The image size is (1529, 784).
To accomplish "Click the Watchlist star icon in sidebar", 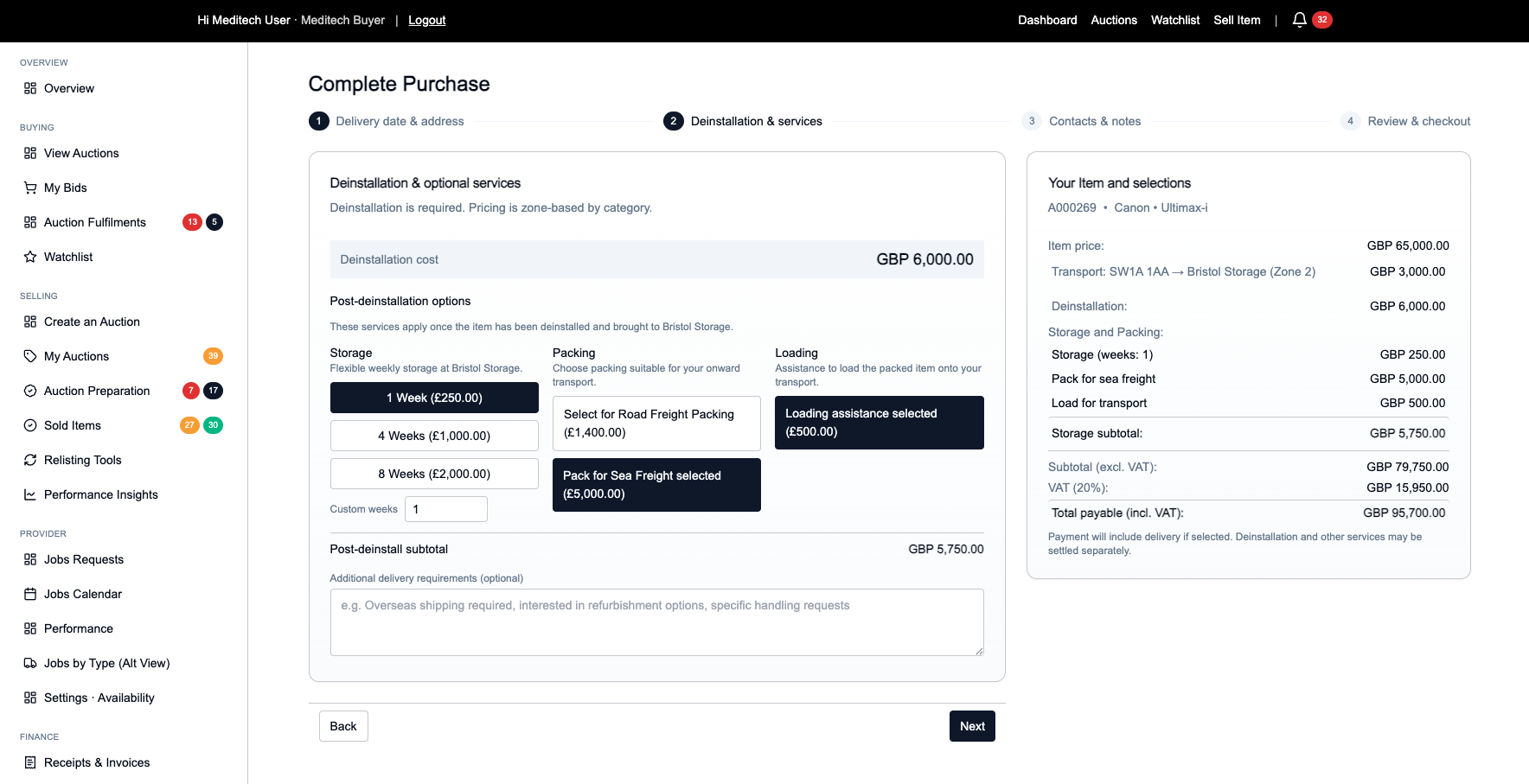I will tap(30, 257).
